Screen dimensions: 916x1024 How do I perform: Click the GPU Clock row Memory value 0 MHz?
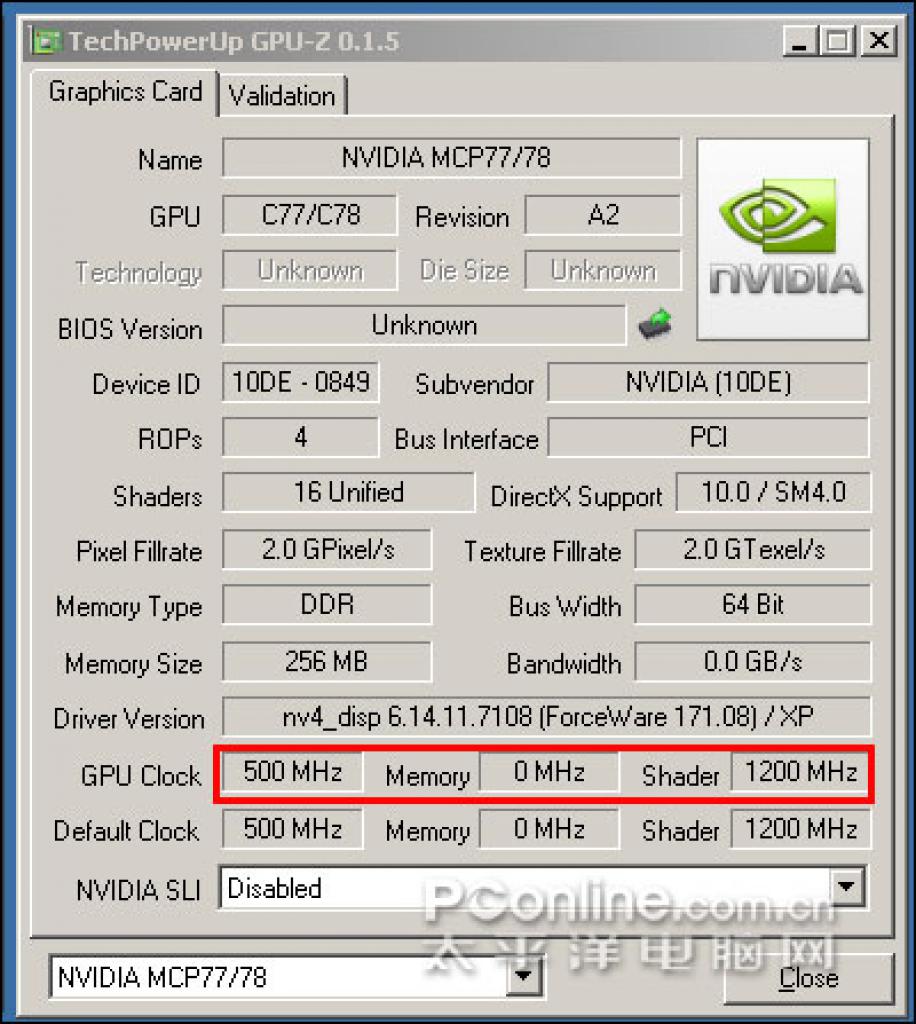549,772
